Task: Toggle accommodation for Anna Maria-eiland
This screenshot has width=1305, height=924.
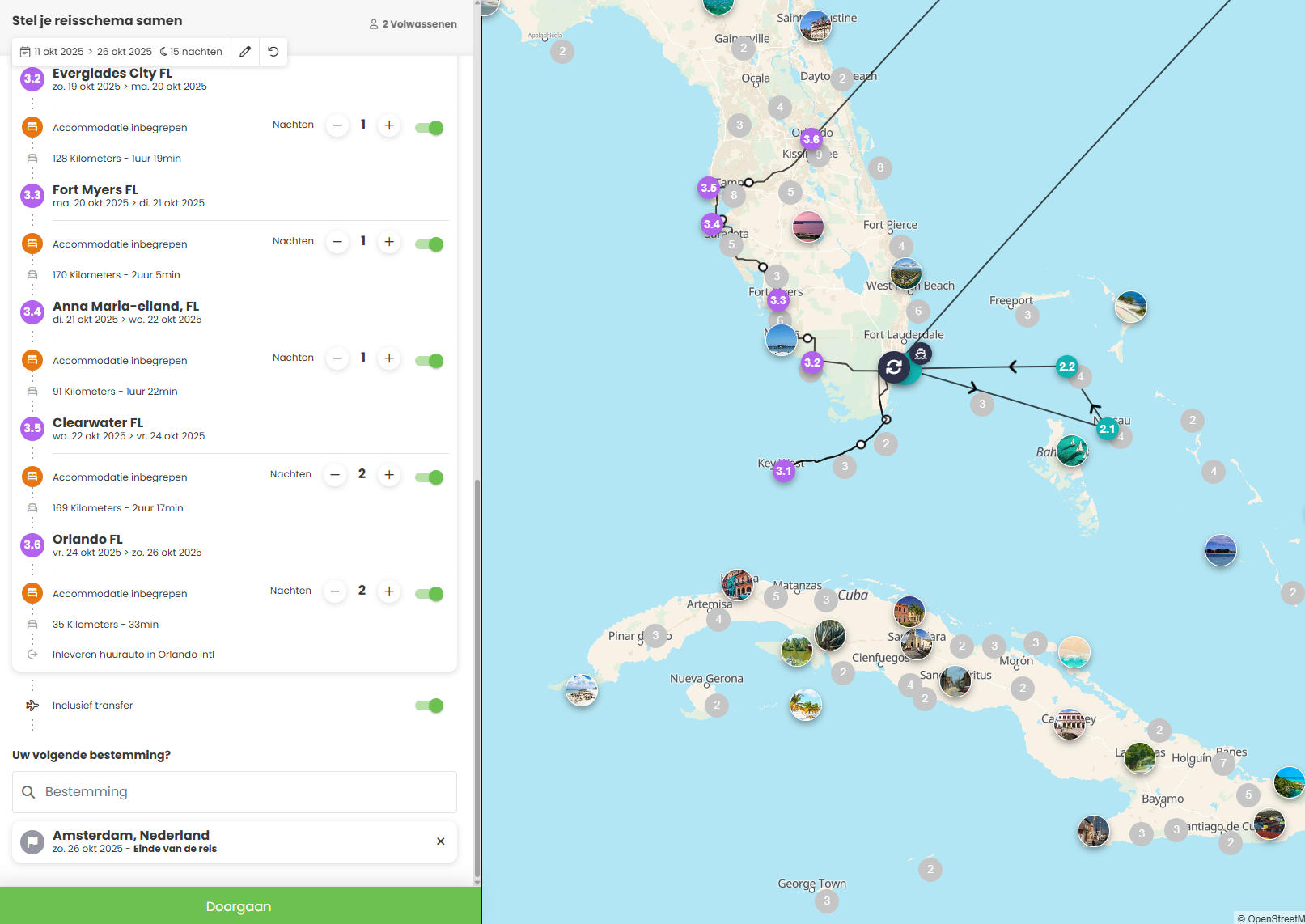Action: coord(430,361)
